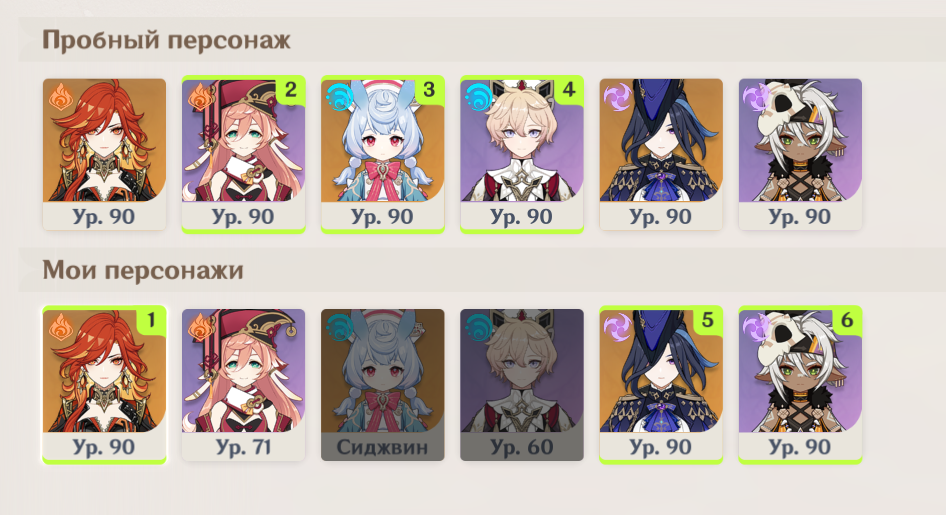Select trial Clorinde with Electro icon

(661, 154)
